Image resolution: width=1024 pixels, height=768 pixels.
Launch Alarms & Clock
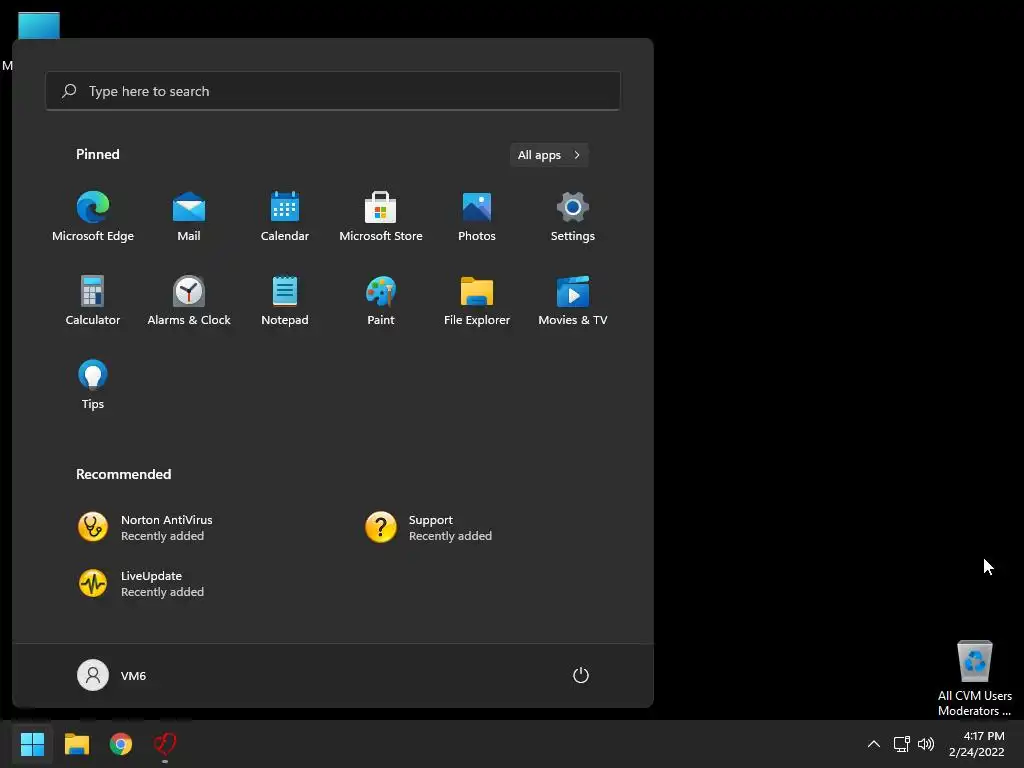tap(189, 300)
